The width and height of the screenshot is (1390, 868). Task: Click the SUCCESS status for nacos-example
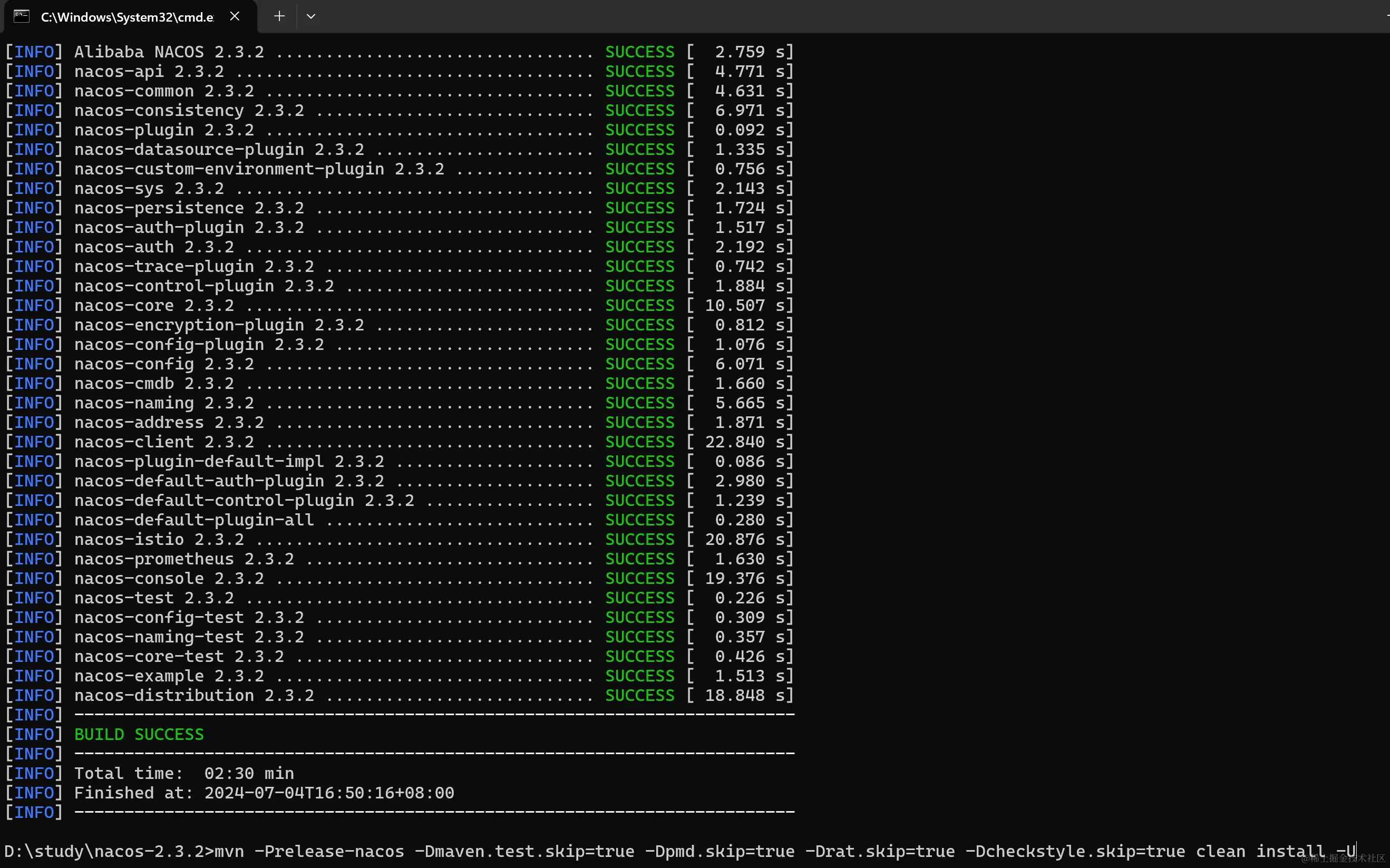(639, 676)
